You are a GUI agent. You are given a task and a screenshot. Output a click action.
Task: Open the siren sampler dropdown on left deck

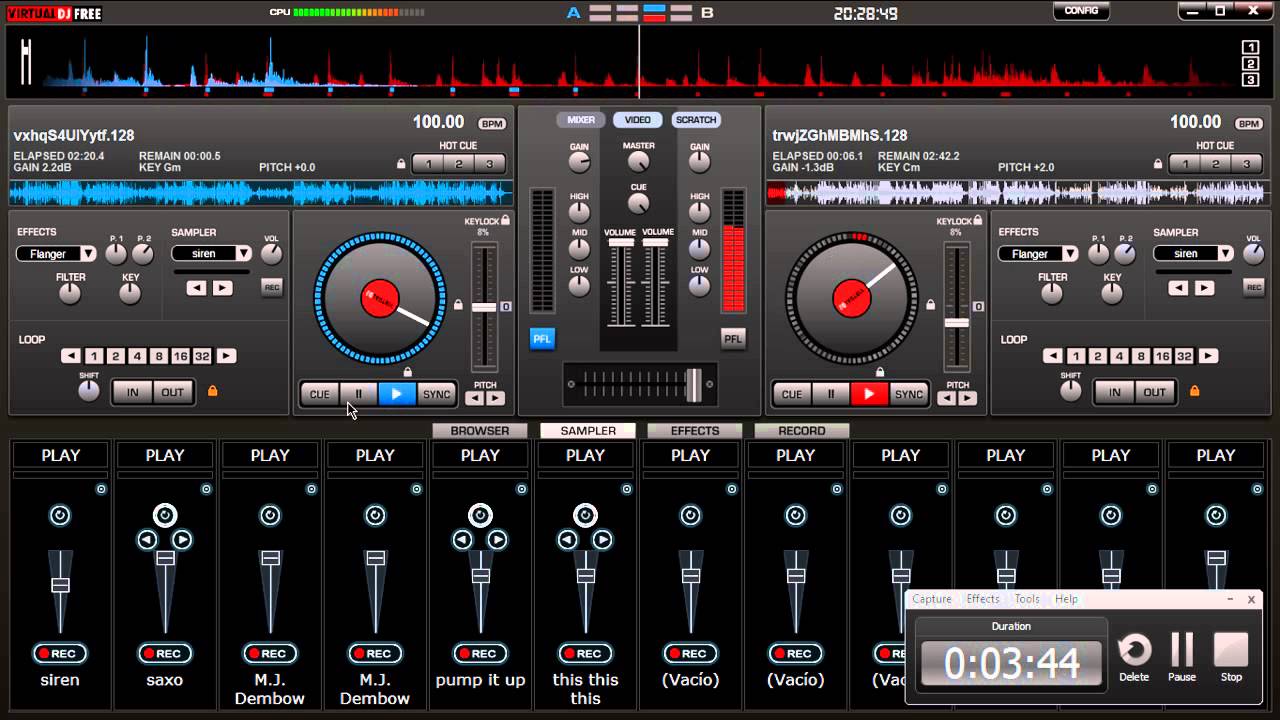[x=212, y=254]
